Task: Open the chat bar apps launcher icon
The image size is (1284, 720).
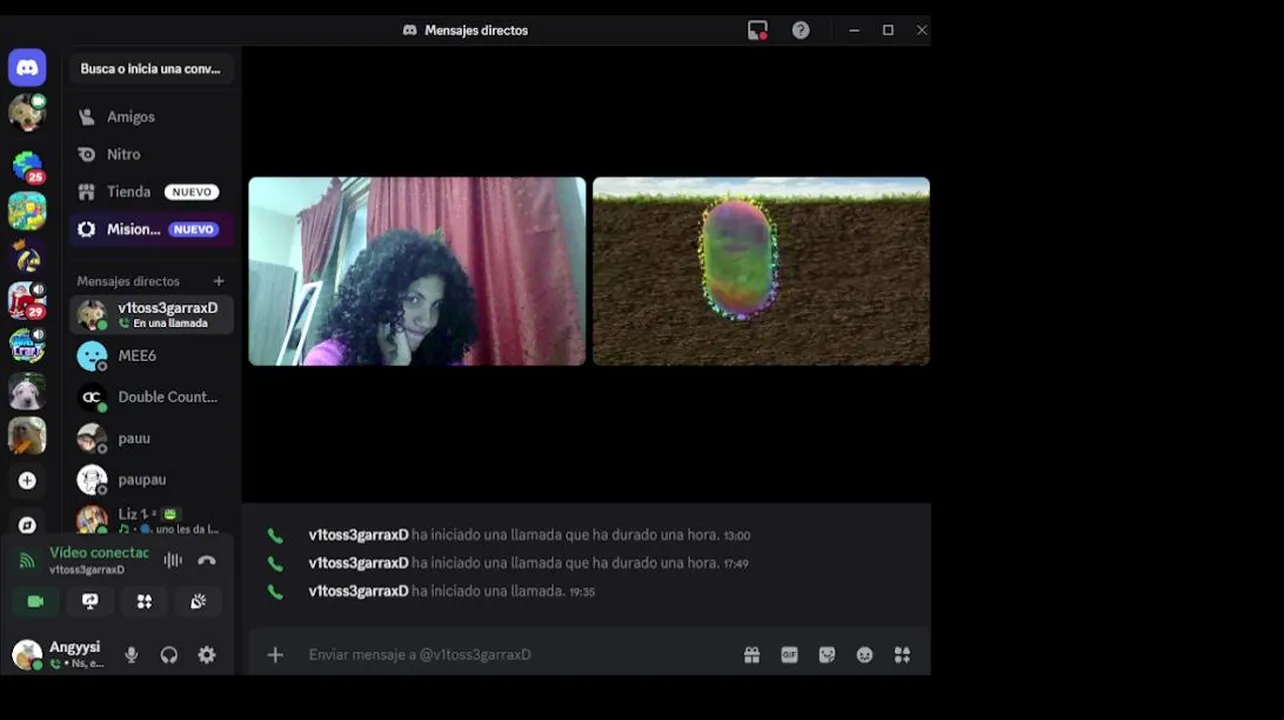Action: [x=902, y=655]
